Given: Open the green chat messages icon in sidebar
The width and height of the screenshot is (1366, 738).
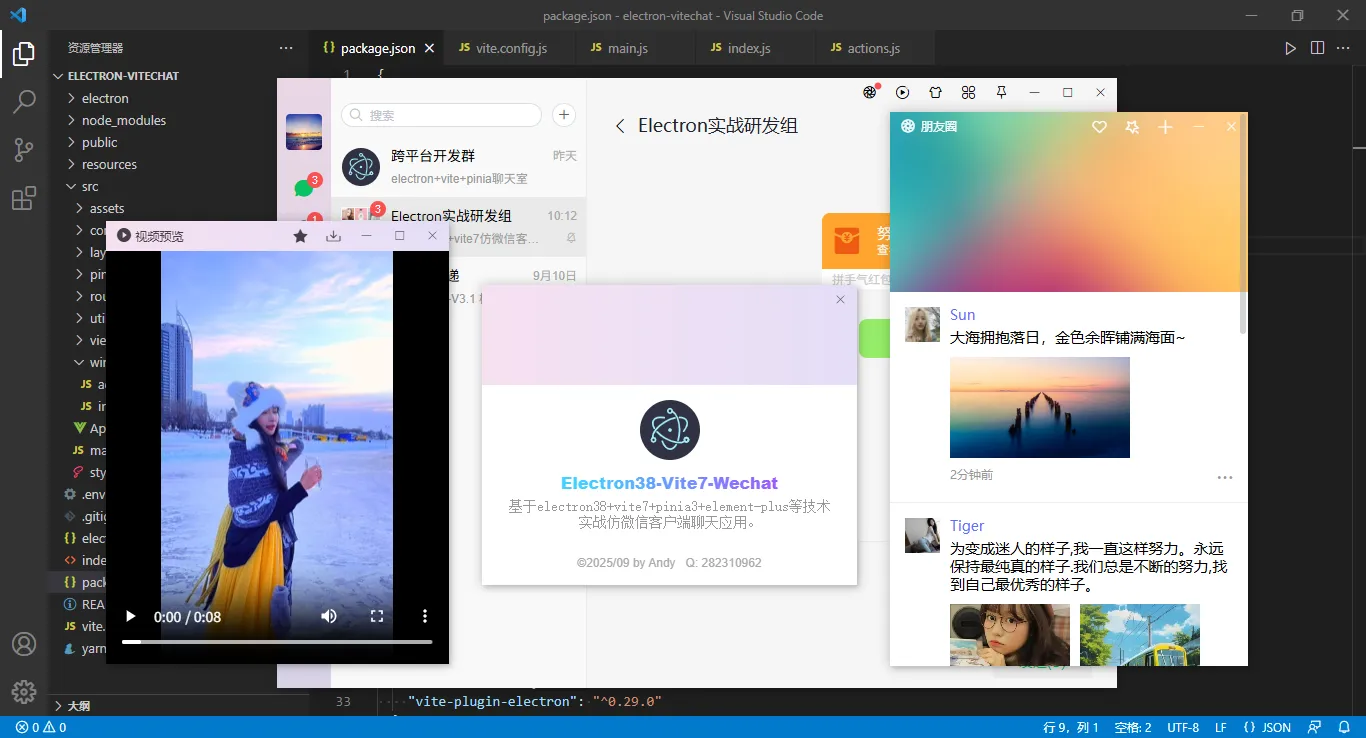Looking at the screenshot, I should click(304, 188).
